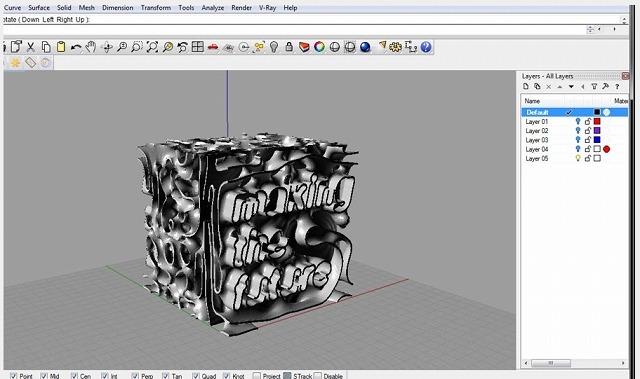The image size is (640, 379).
Task: Open the Mesh menu
Action: click(x=87, y=8)
